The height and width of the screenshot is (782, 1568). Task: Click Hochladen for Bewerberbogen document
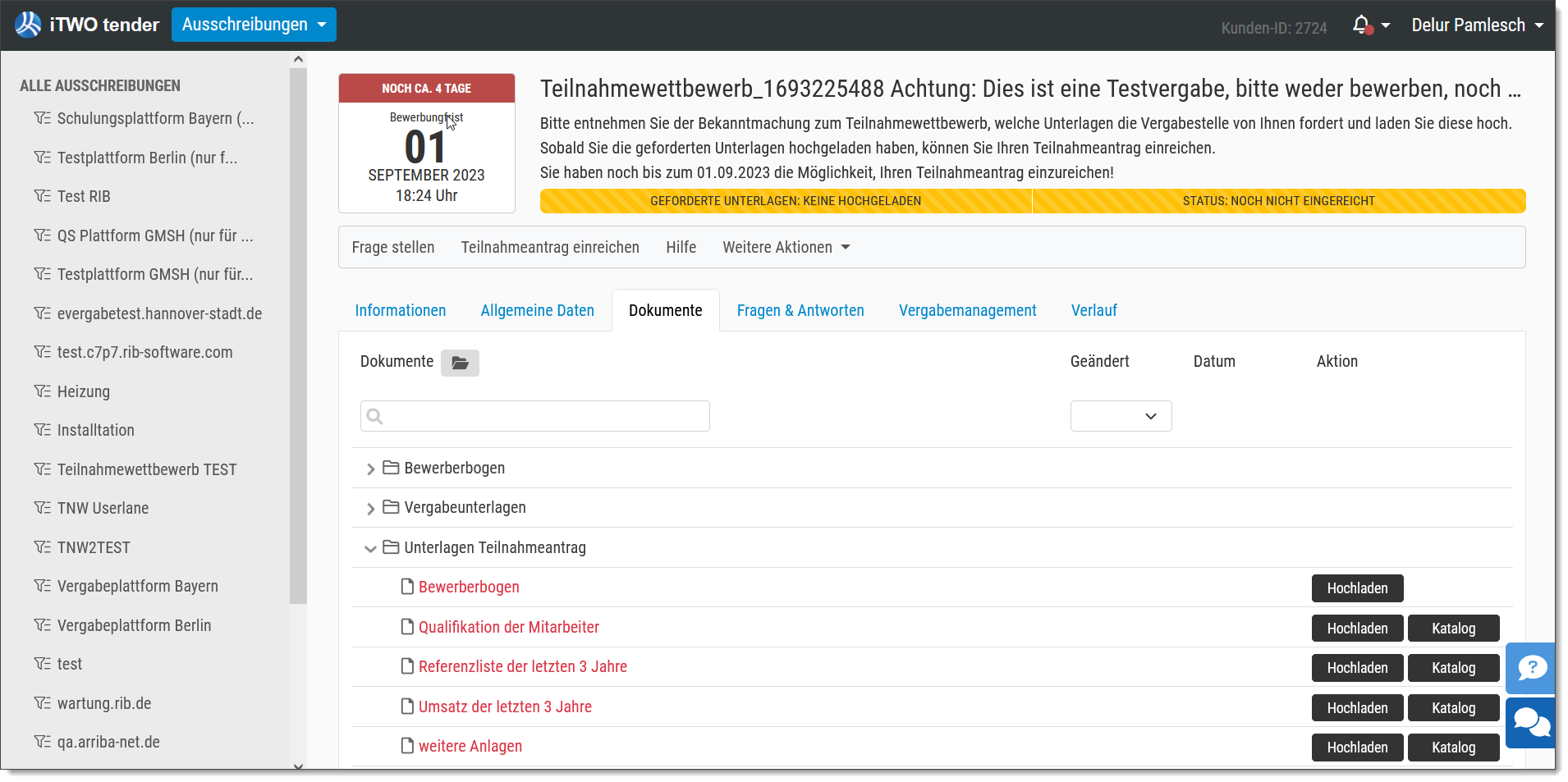[1358, 588]
